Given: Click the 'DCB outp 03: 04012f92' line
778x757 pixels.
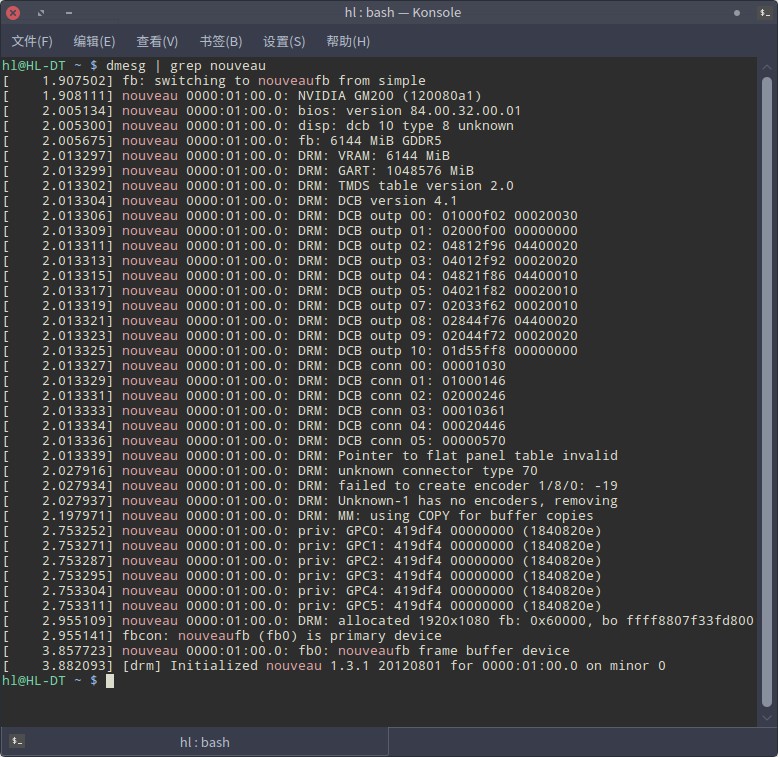Looking at the screenshot, I should (x=290, y=261).
